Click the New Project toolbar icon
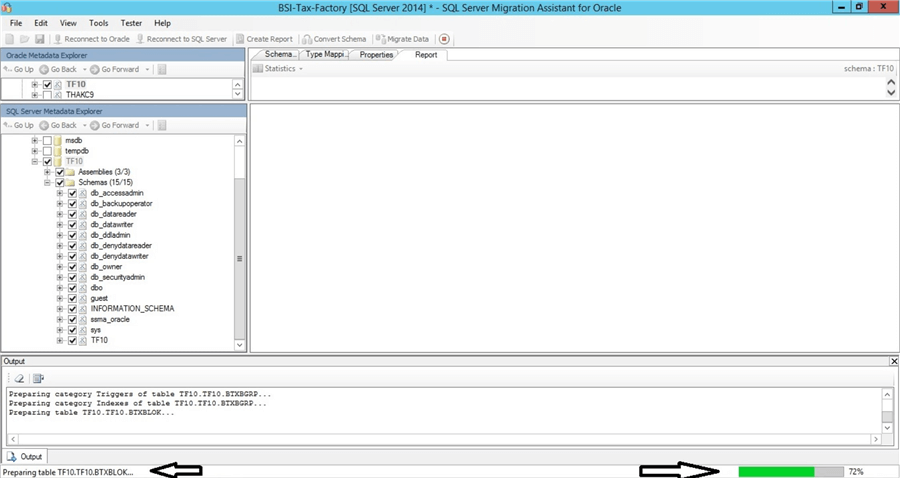 [10, 39]
